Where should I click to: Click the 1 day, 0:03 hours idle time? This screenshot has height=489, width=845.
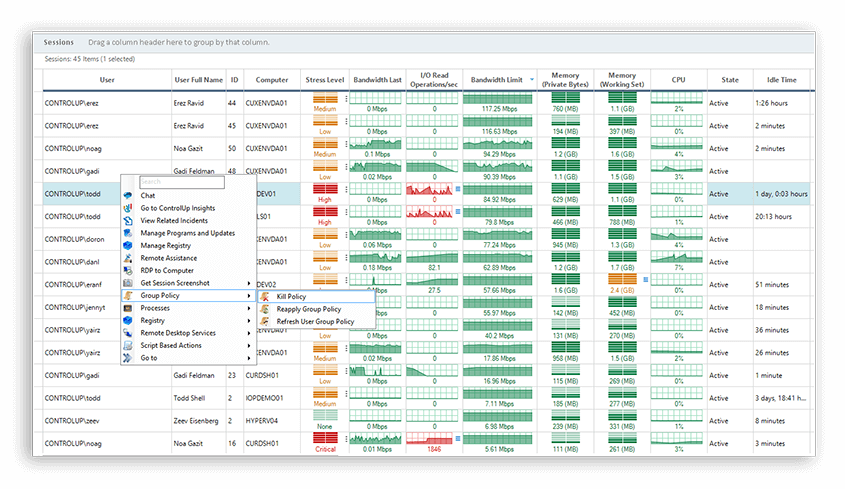pyautogui.click(x=781, y=194)
